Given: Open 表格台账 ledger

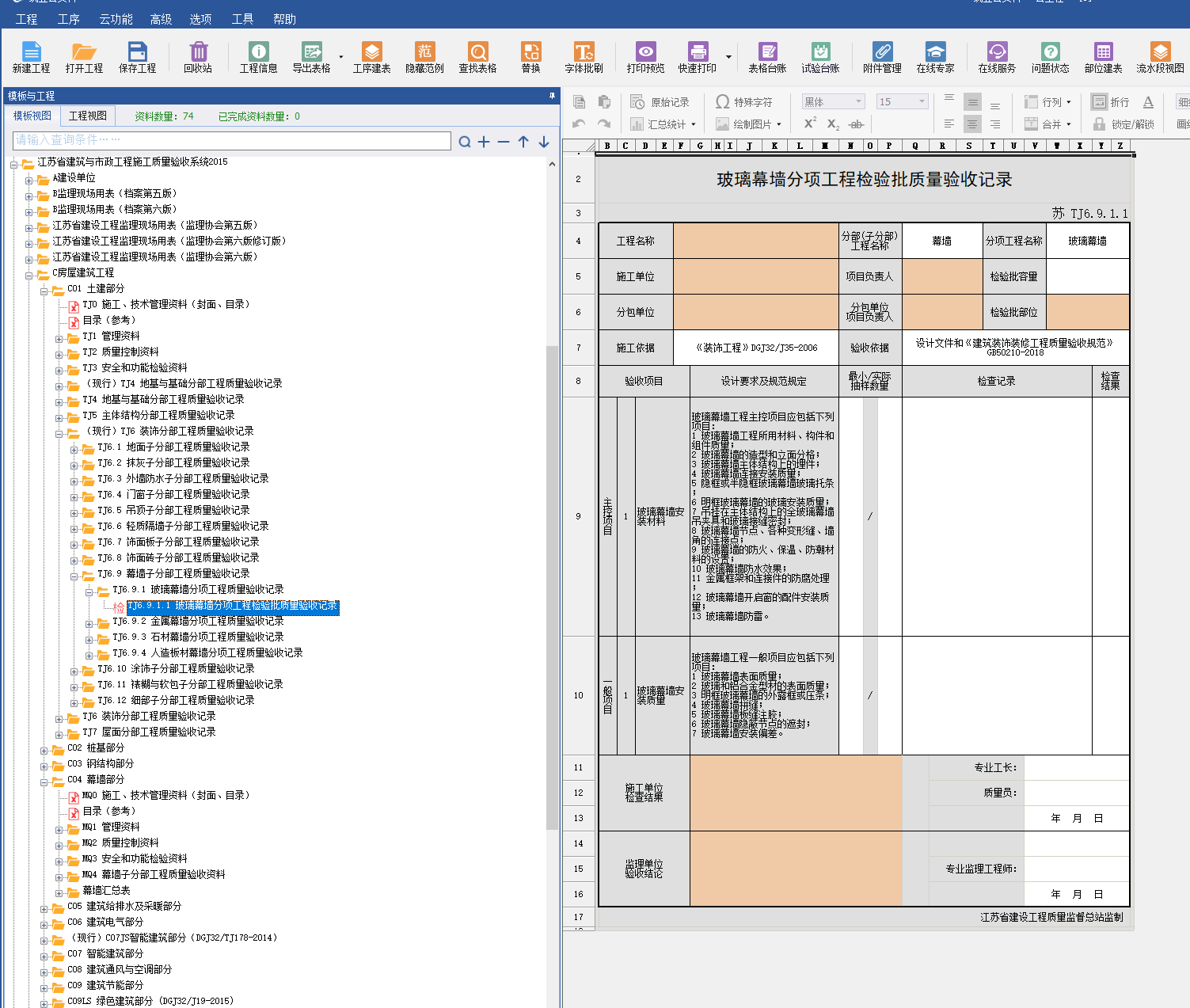Looking at the screenshot, I should (x=767, y=57).
